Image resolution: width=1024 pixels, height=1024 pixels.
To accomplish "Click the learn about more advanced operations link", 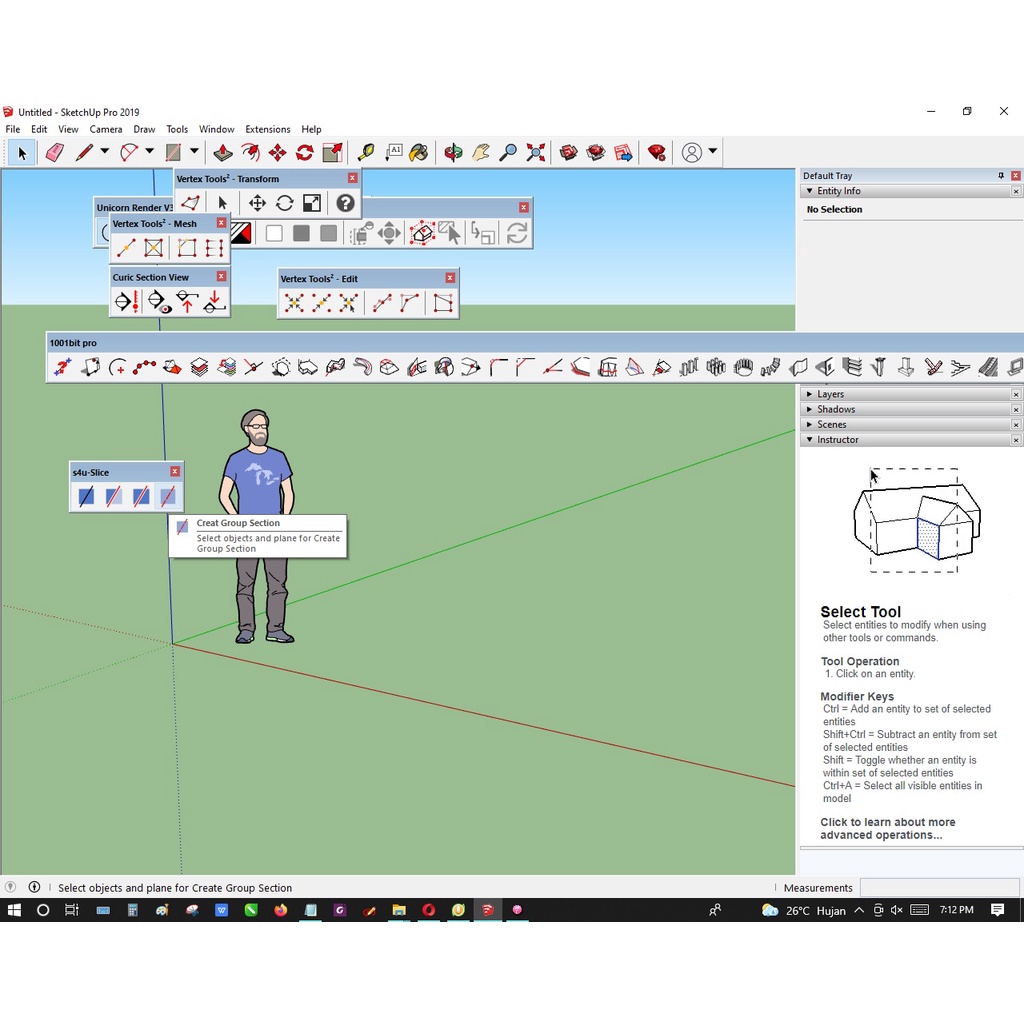I will point(888,828).
